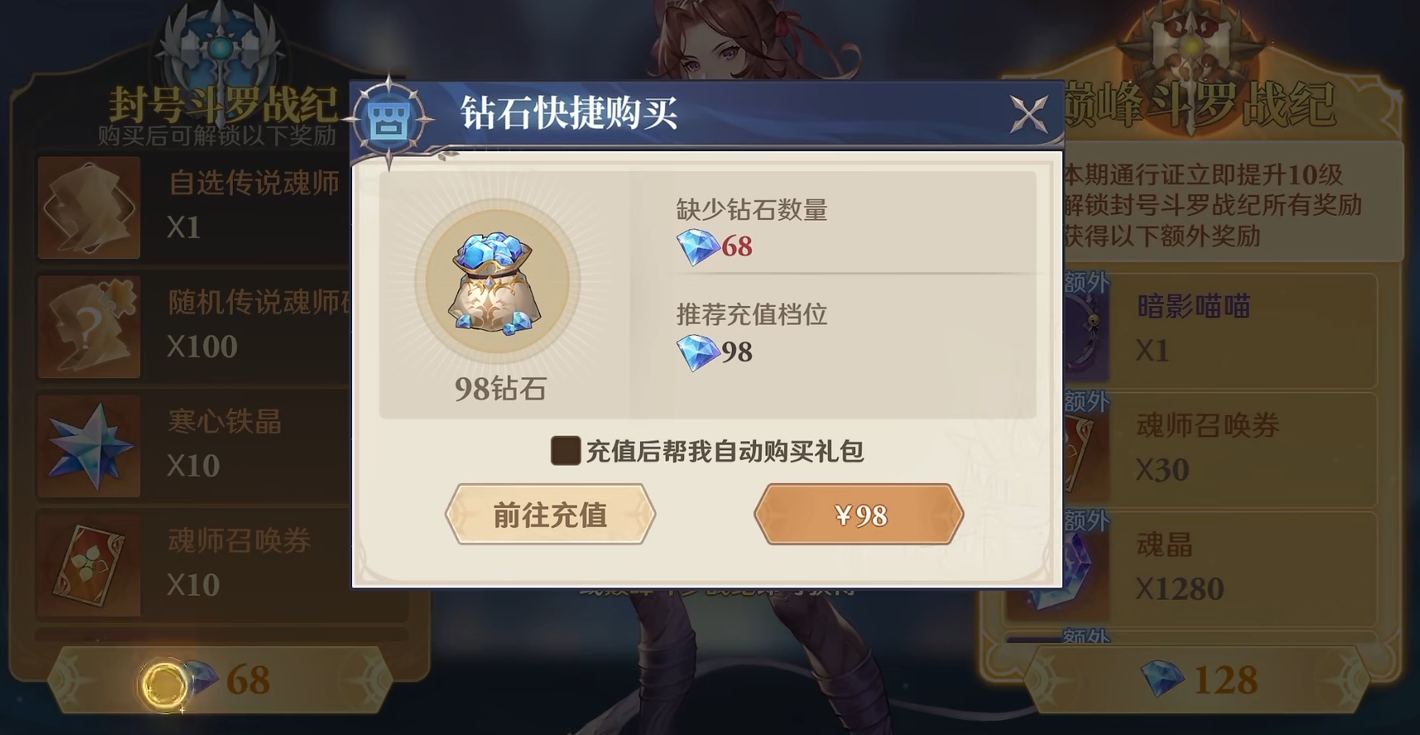Screen dimensions: 1420x735
Task: Click the 巅峰斗罗战纪 title emblem
Action: coord(1191,55)
